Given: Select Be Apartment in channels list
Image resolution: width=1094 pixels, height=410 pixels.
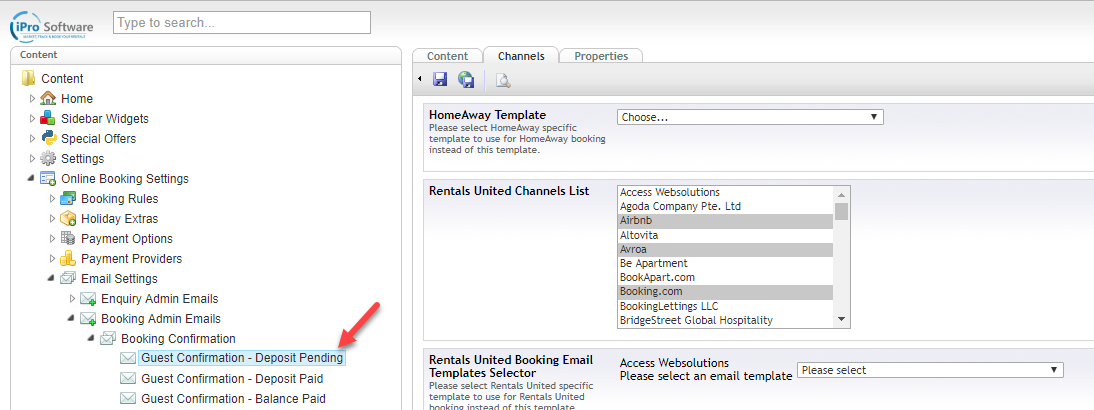Looking at the screenshot, I should click(726, 264).
